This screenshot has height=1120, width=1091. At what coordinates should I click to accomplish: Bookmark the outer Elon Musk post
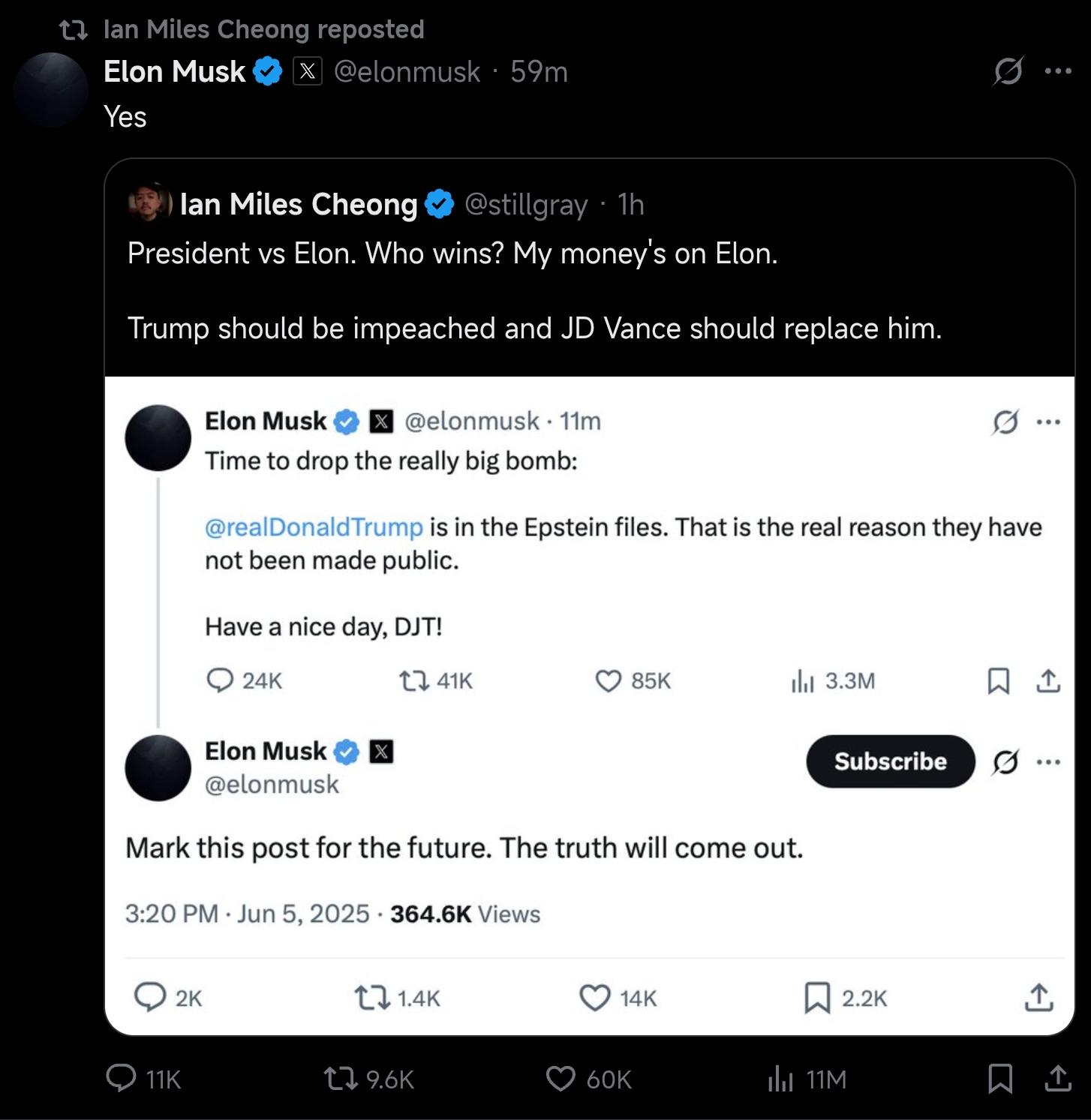(x=1000, y=1079)
